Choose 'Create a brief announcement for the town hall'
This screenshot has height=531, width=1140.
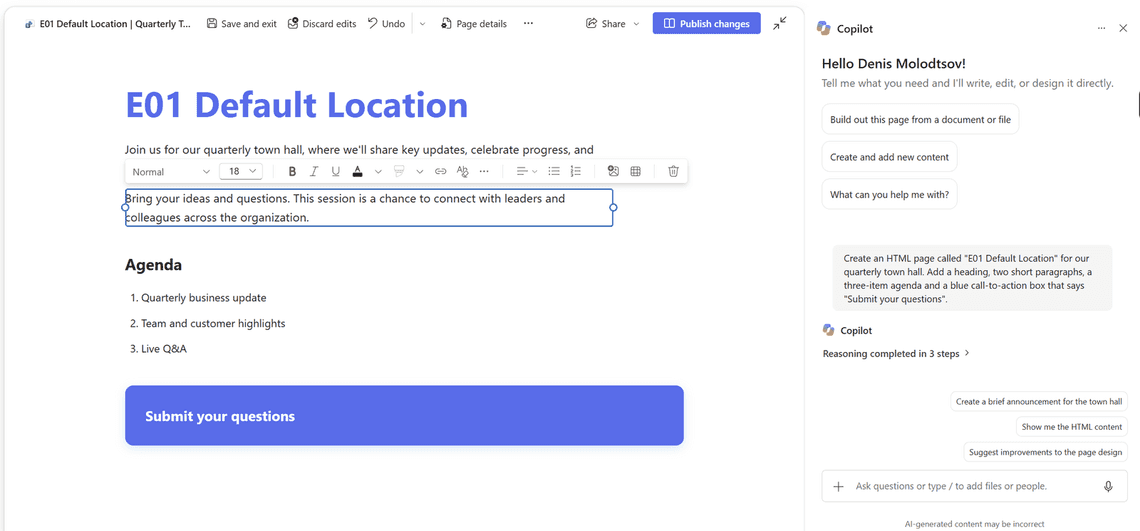point(1039,402)
